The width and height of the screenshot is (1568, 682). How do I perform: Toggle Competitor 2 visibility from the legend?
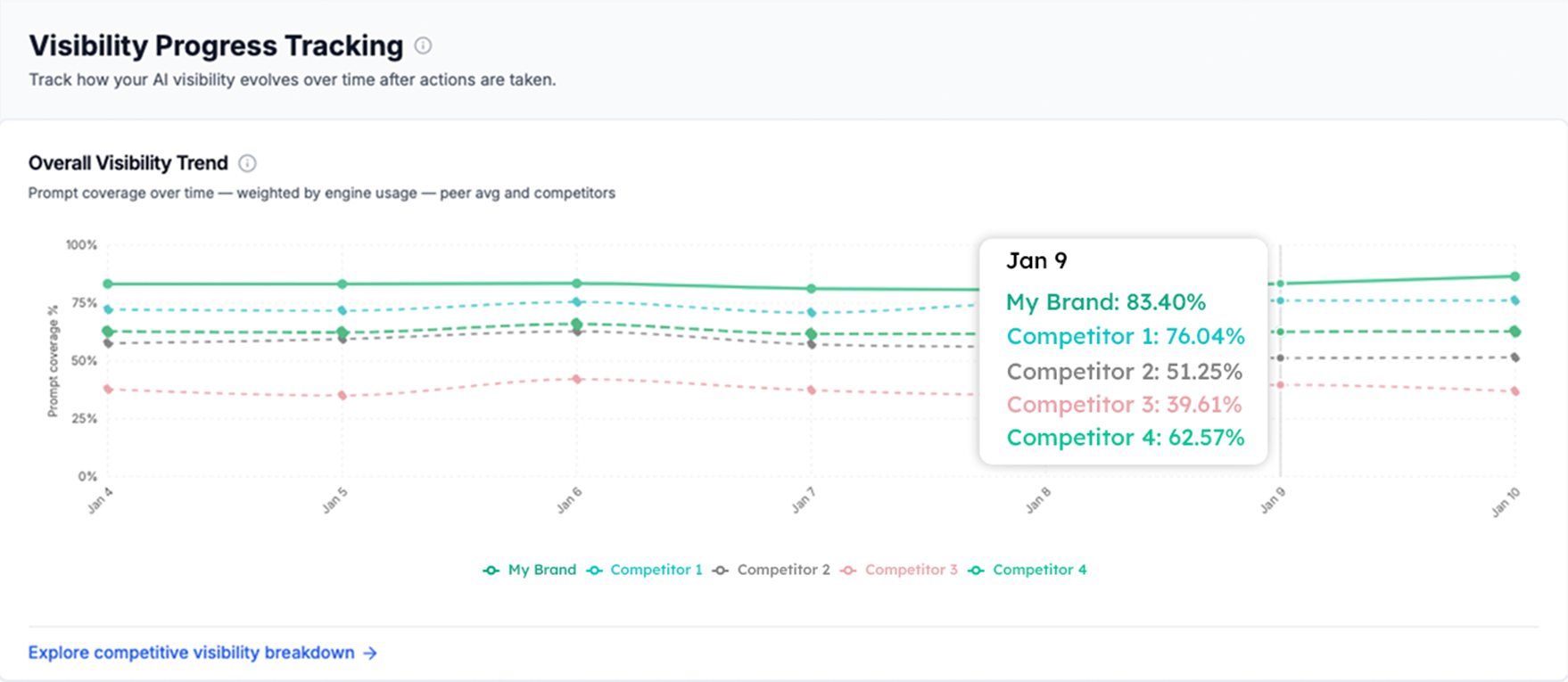[783, 569]
